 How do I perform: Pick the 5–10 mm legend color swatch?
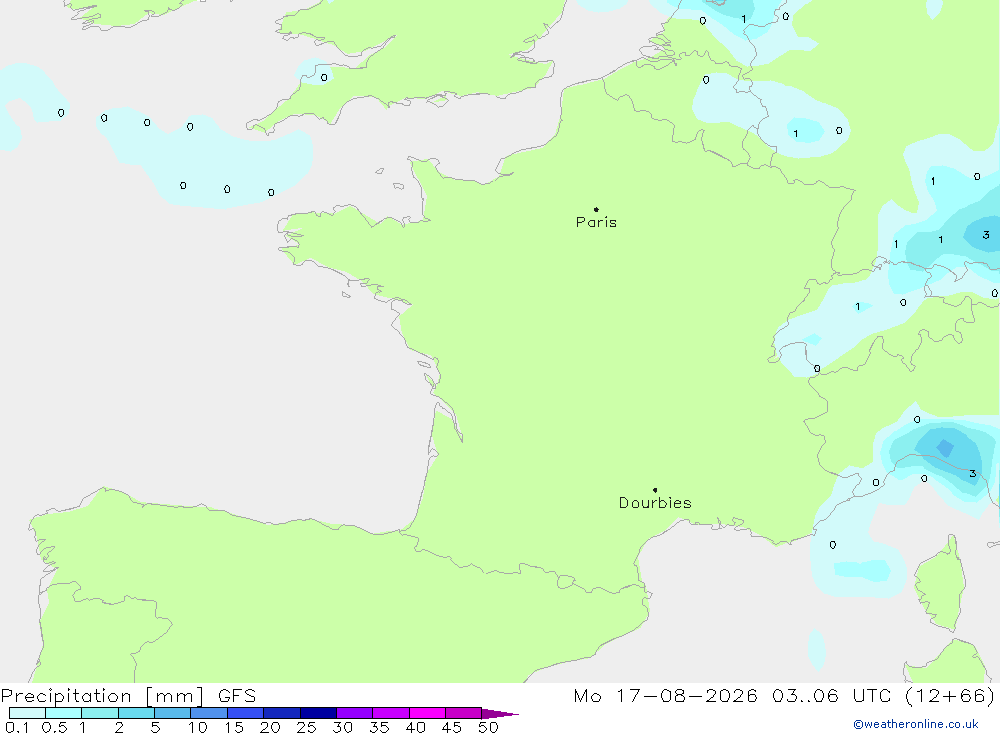[172, 713]
